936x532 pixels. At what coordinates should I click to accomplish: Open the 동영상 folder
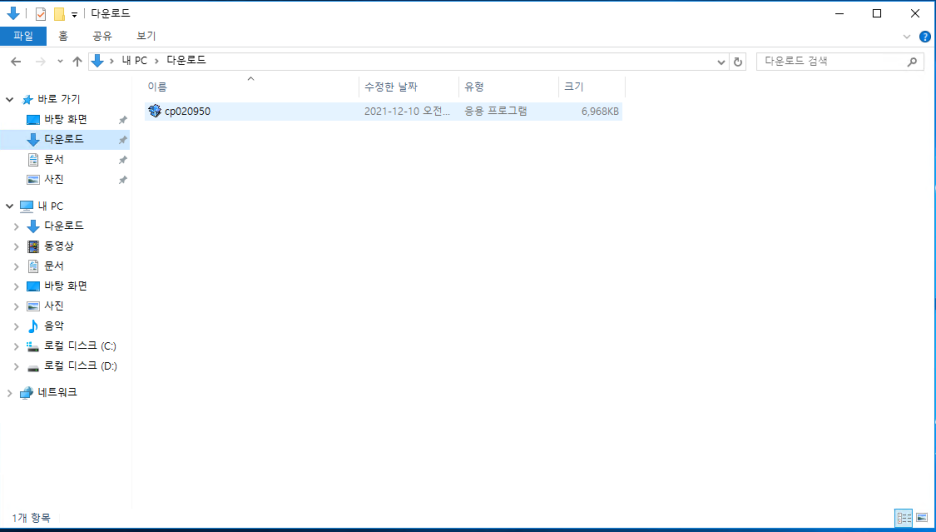point(58,246)
